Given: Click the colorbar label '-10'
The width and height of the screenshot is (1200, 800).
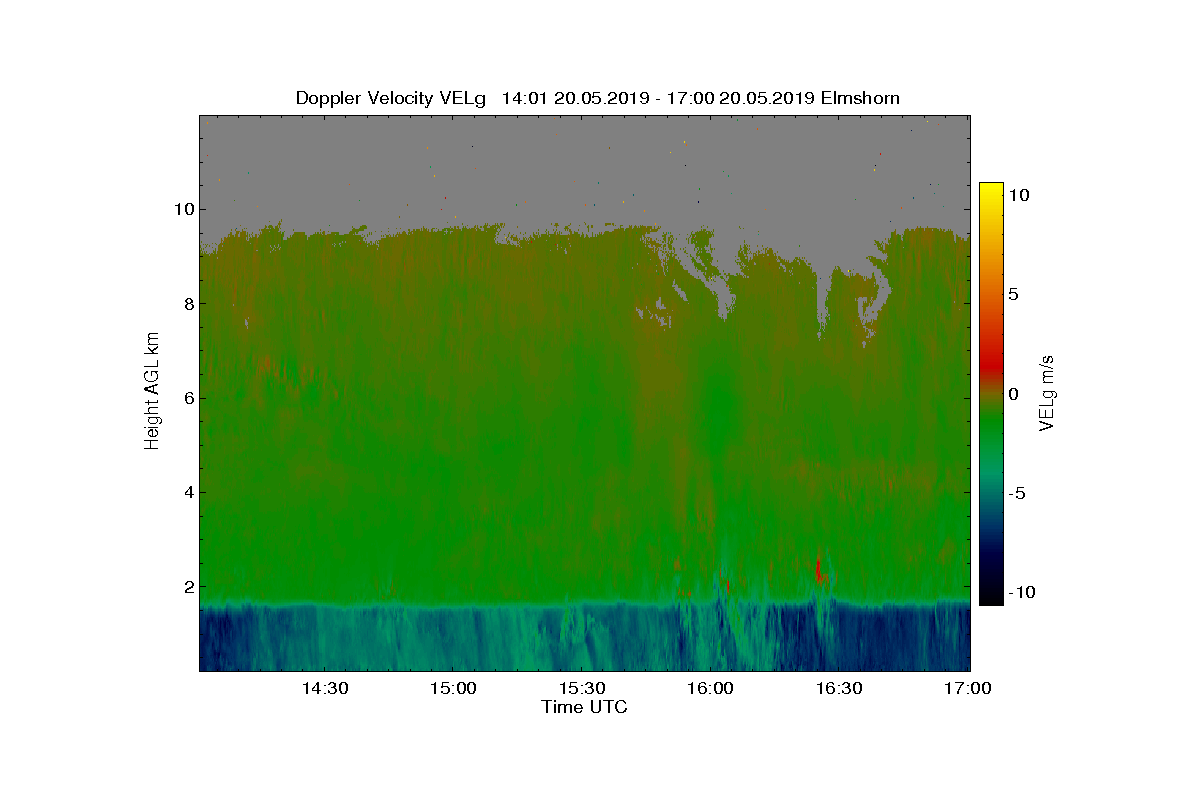Looking at the screenshot, I should coord(1019,592).
